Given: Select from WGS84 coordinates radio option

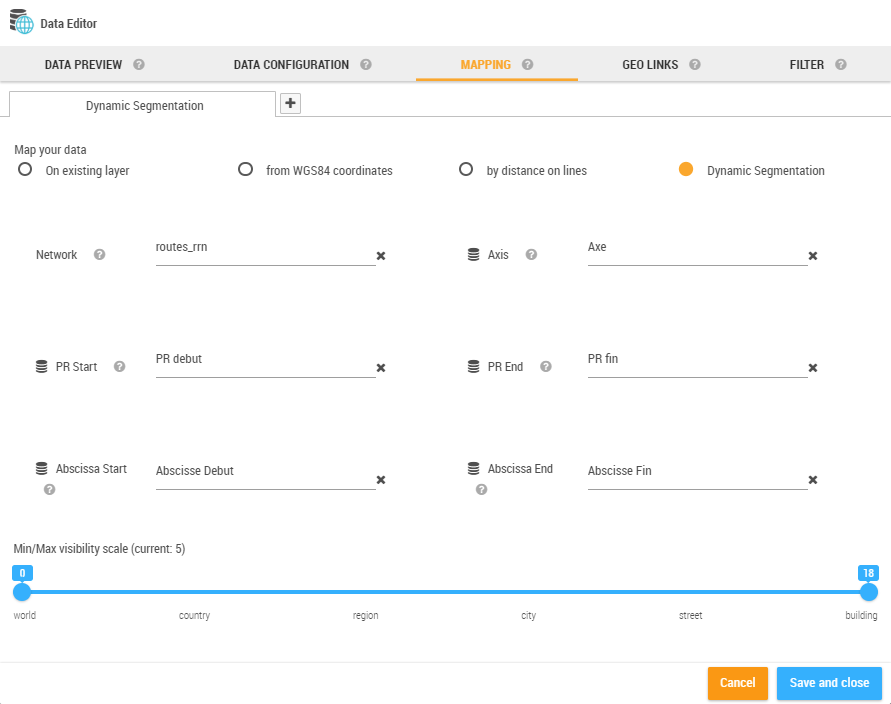Looking at the screenshot, I should tap(245, 170).
